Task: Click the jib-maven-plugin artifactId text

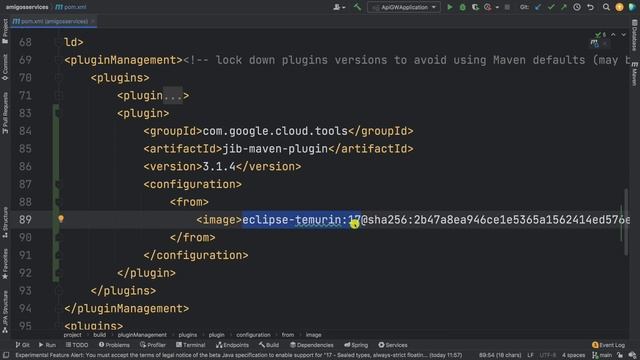Action: coord(275,149)
